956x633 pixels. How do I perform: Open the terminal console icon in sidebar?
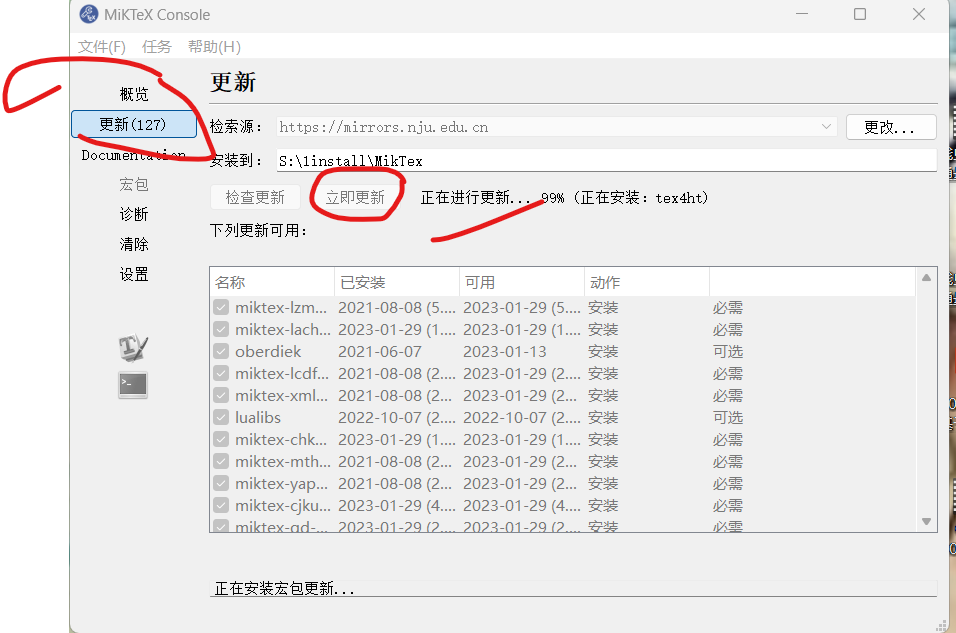(133, 385)
